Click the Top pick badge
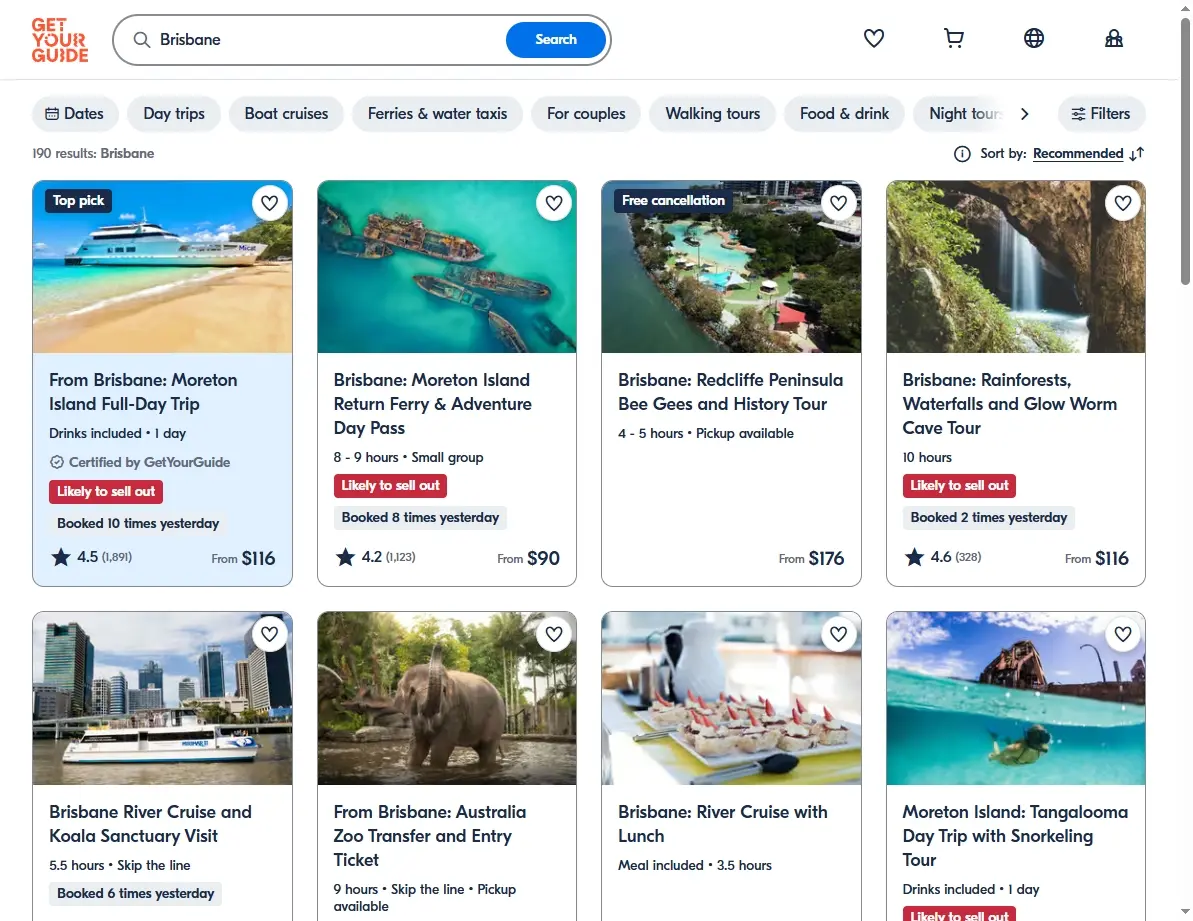This screenshot has width=1193, height=921. pos(78,201)
